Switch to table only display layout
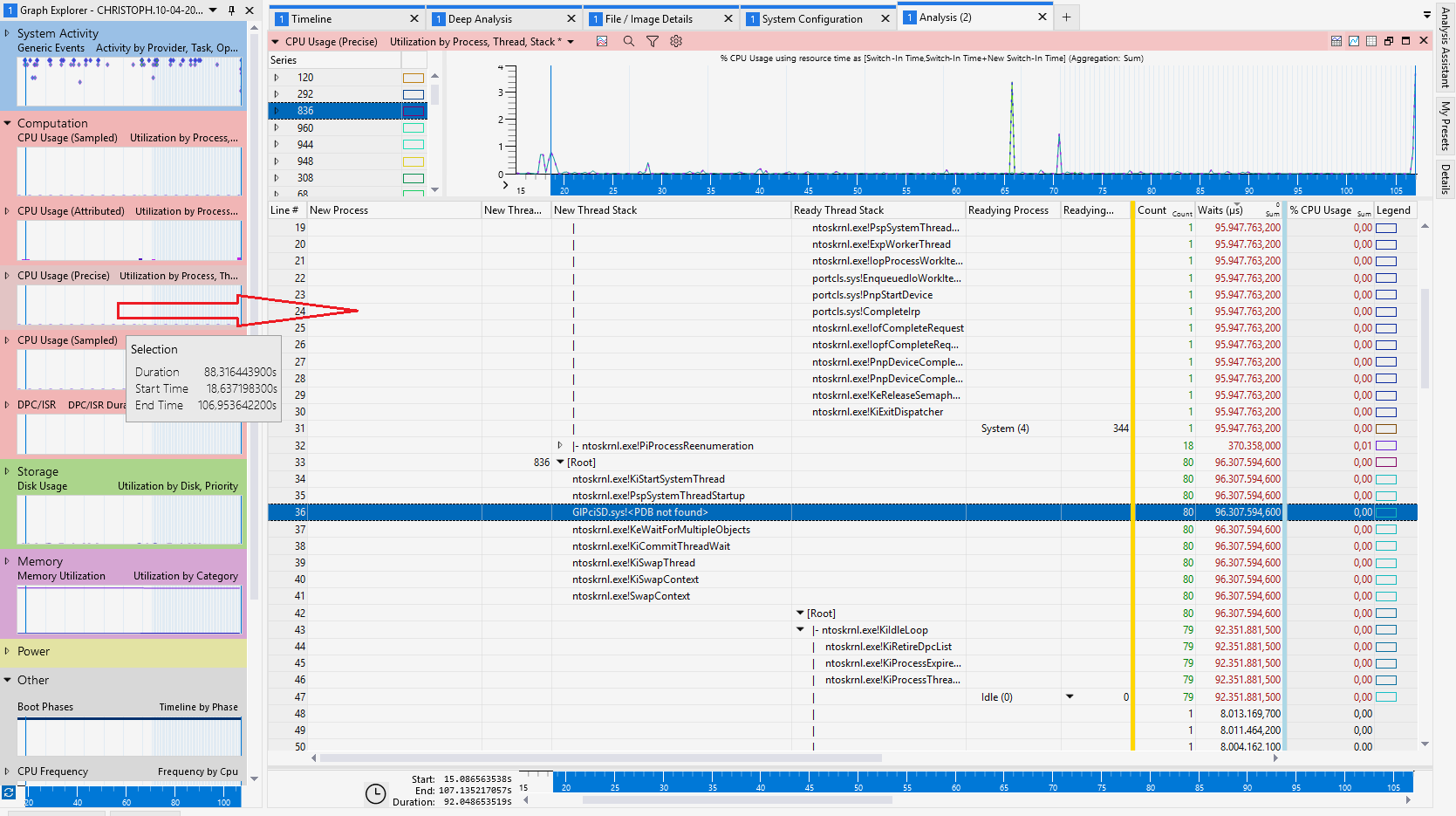This screenshot has height=816, width=1456. click(x=1371, y=41)
